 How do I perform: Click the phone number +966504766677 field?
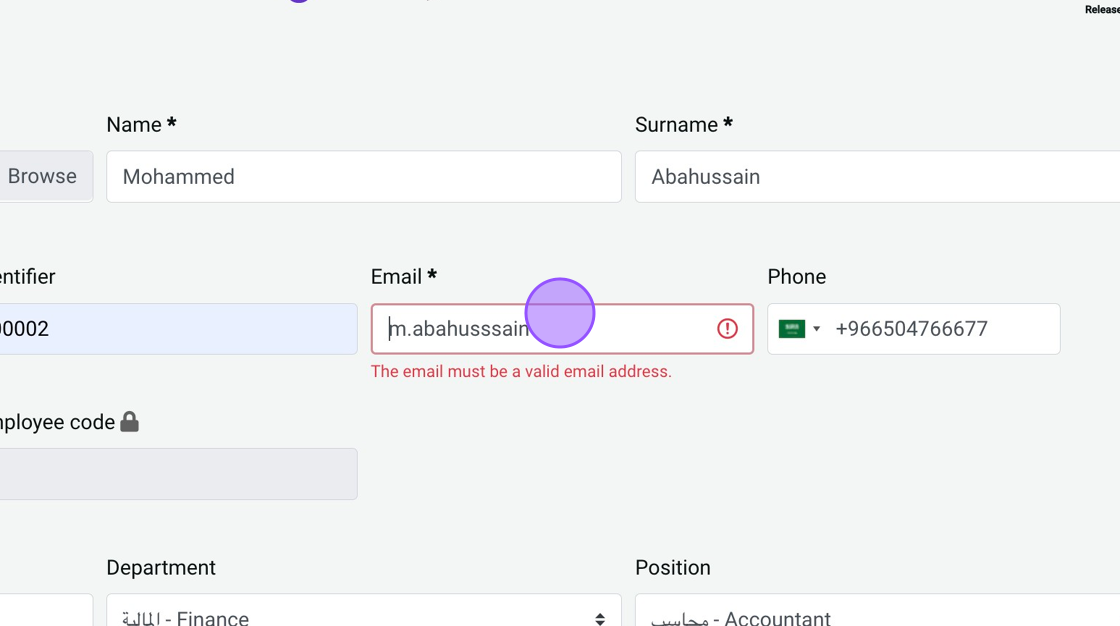pyautogui.click(x=940, y=329)
